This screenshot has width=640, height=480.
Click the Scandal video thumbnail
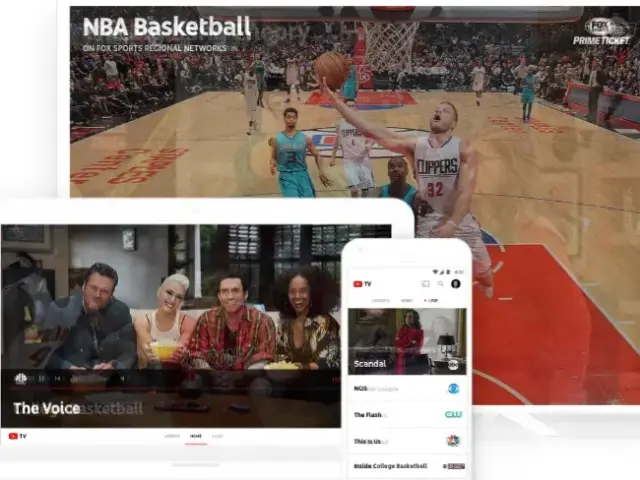[x=407, y=335]
